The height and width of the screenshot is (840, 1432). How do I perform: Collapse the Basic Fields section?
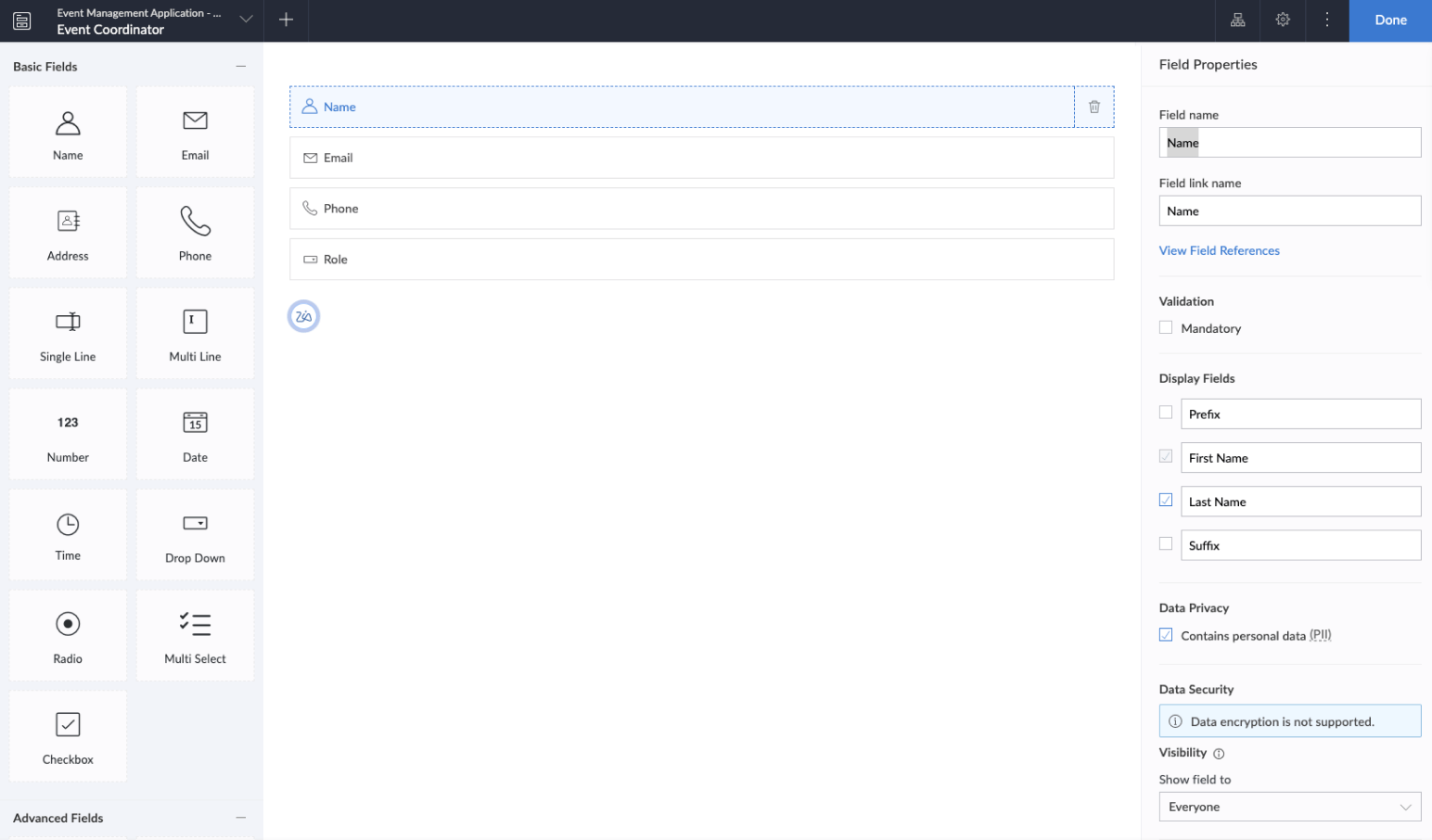[240, 65]
